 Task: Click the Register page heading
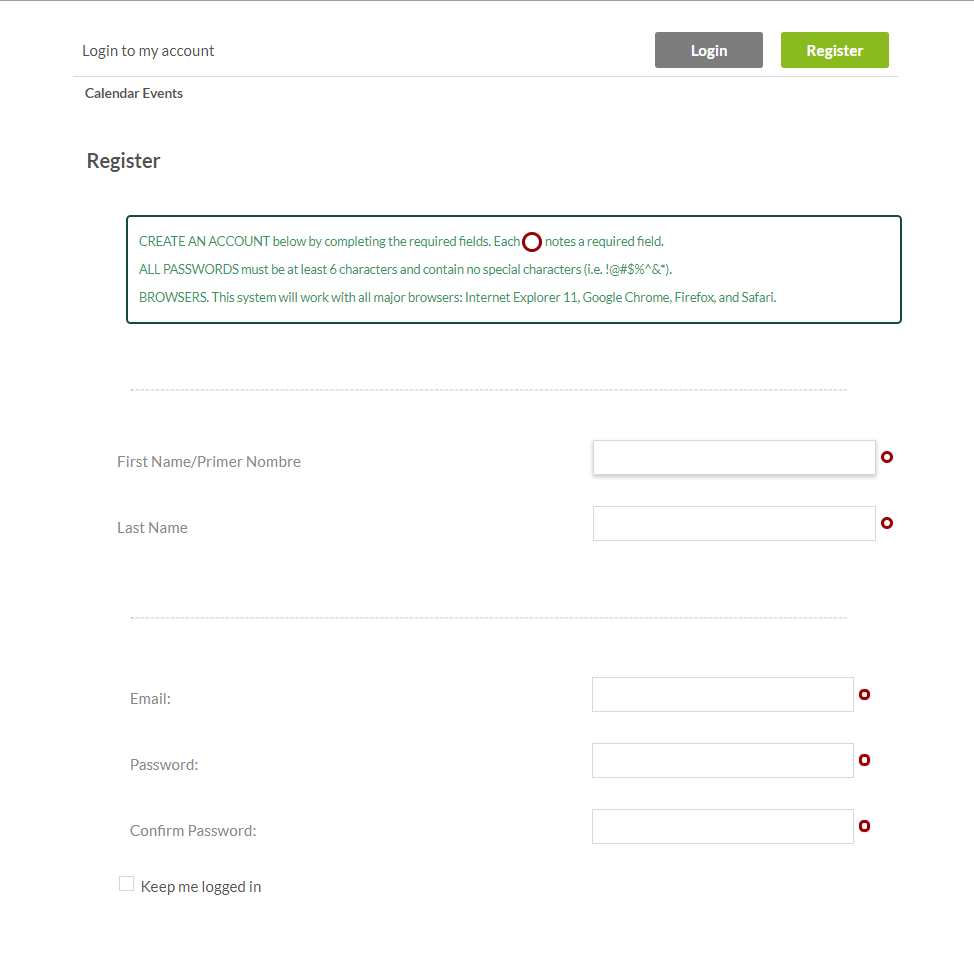(x=124, y=161)
